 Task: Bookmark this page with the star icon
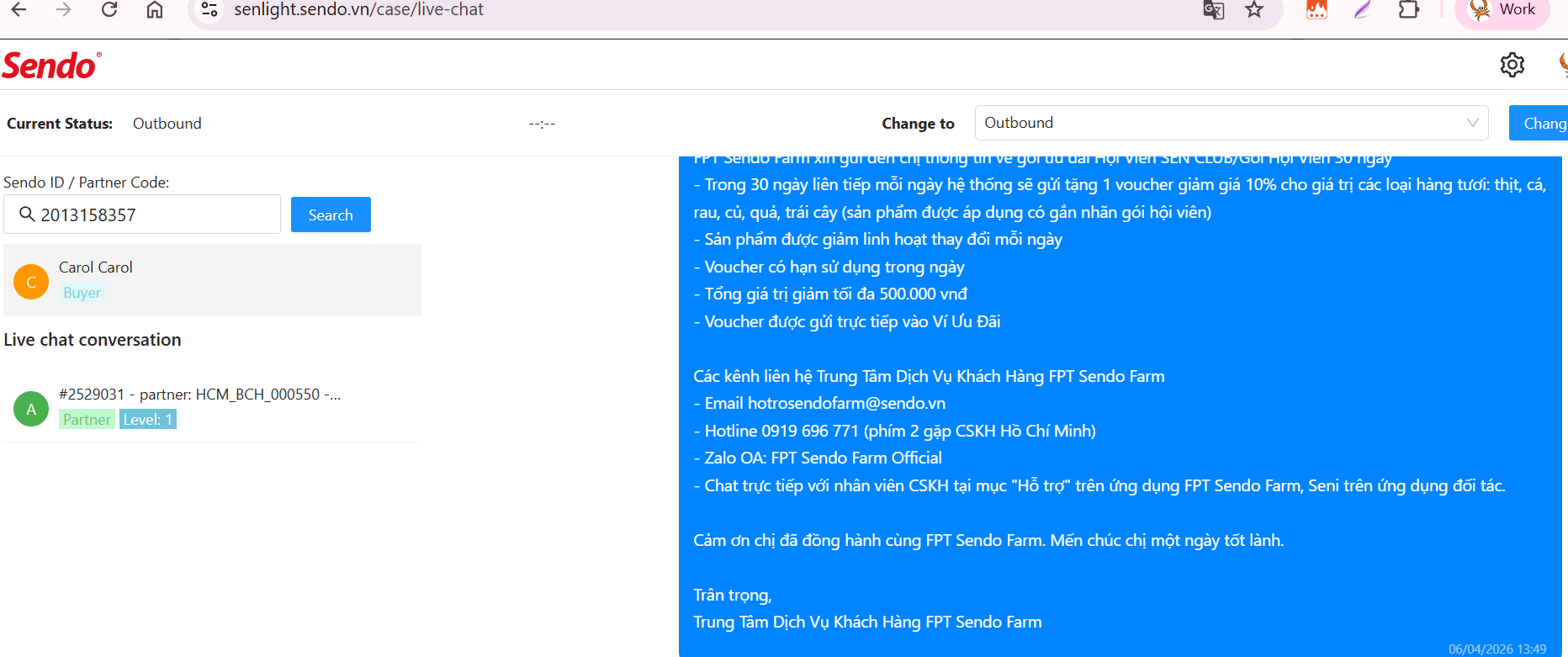1254,9
